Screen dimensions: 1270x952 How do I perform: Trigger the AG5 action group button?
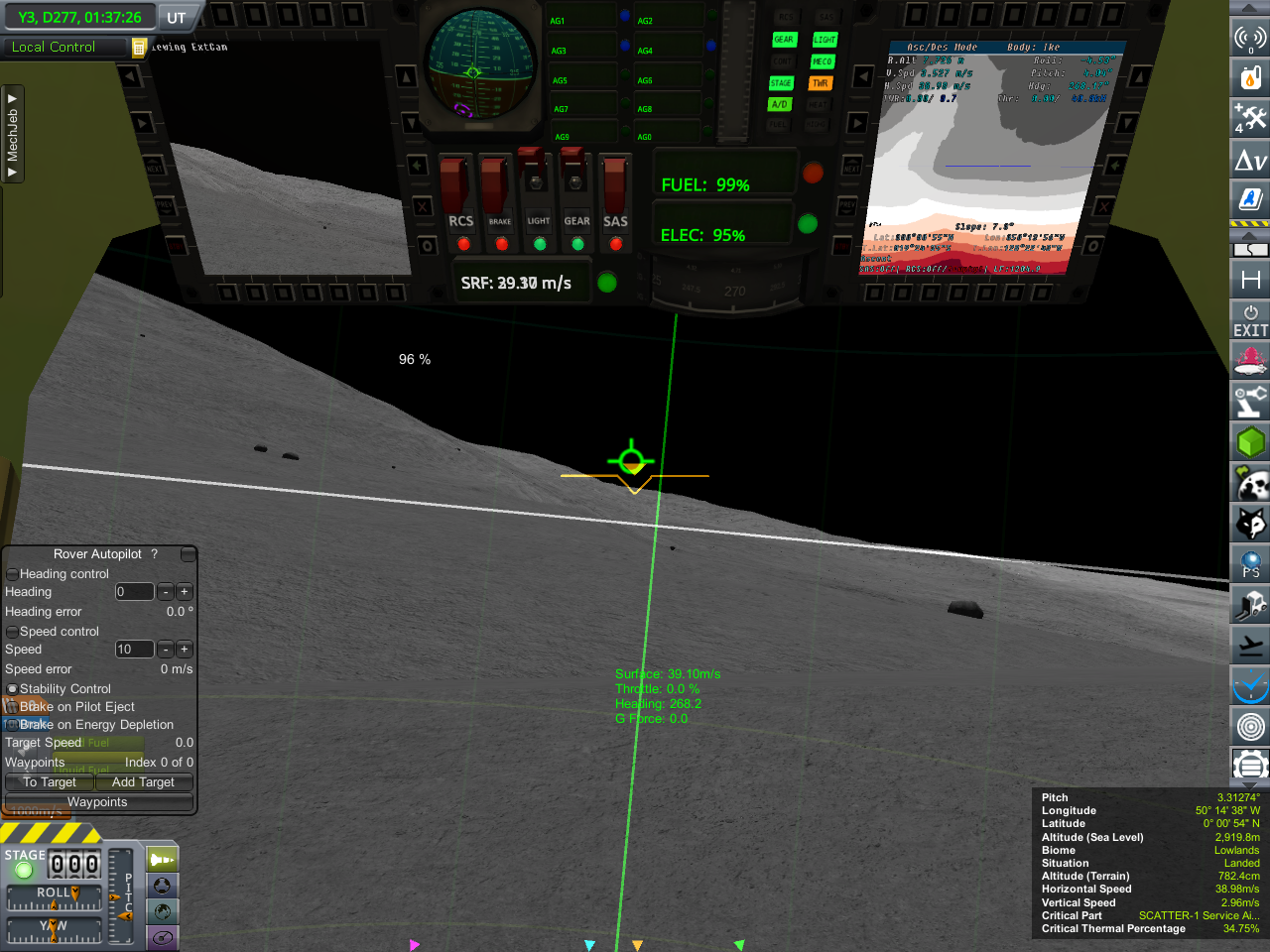(x=581, y=76)
